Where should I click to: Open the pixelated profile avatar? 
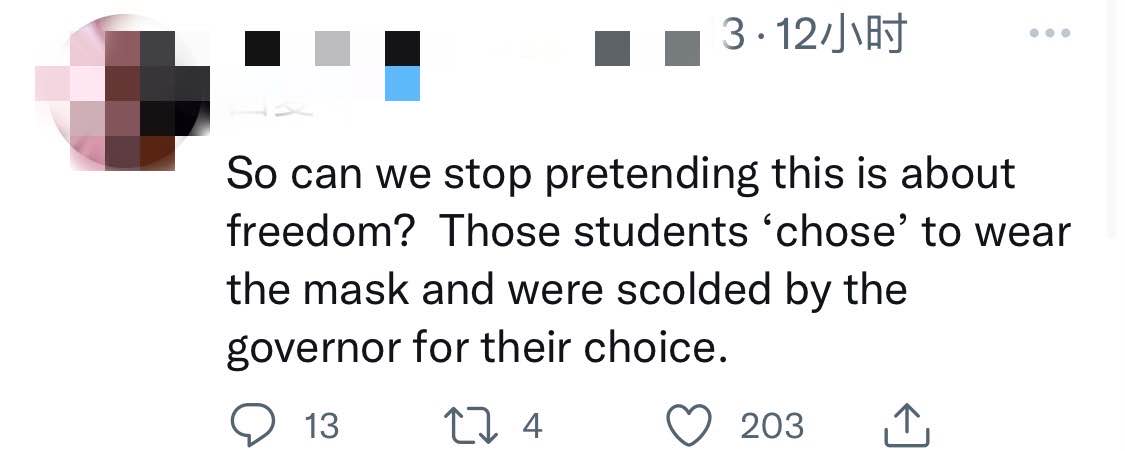point(122,92)
